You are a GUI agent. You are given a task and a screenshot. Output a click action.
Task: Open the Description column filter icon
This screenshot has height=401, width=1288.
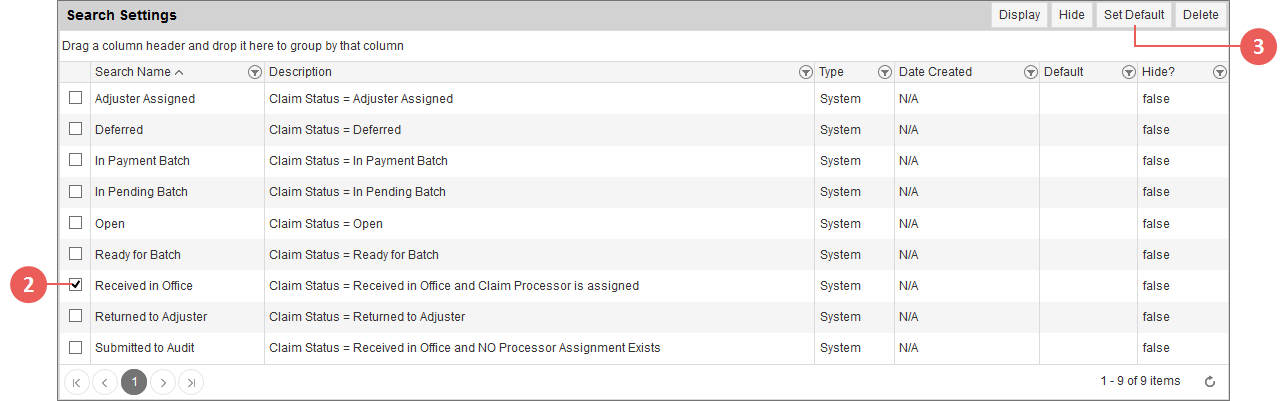(805, 72)
